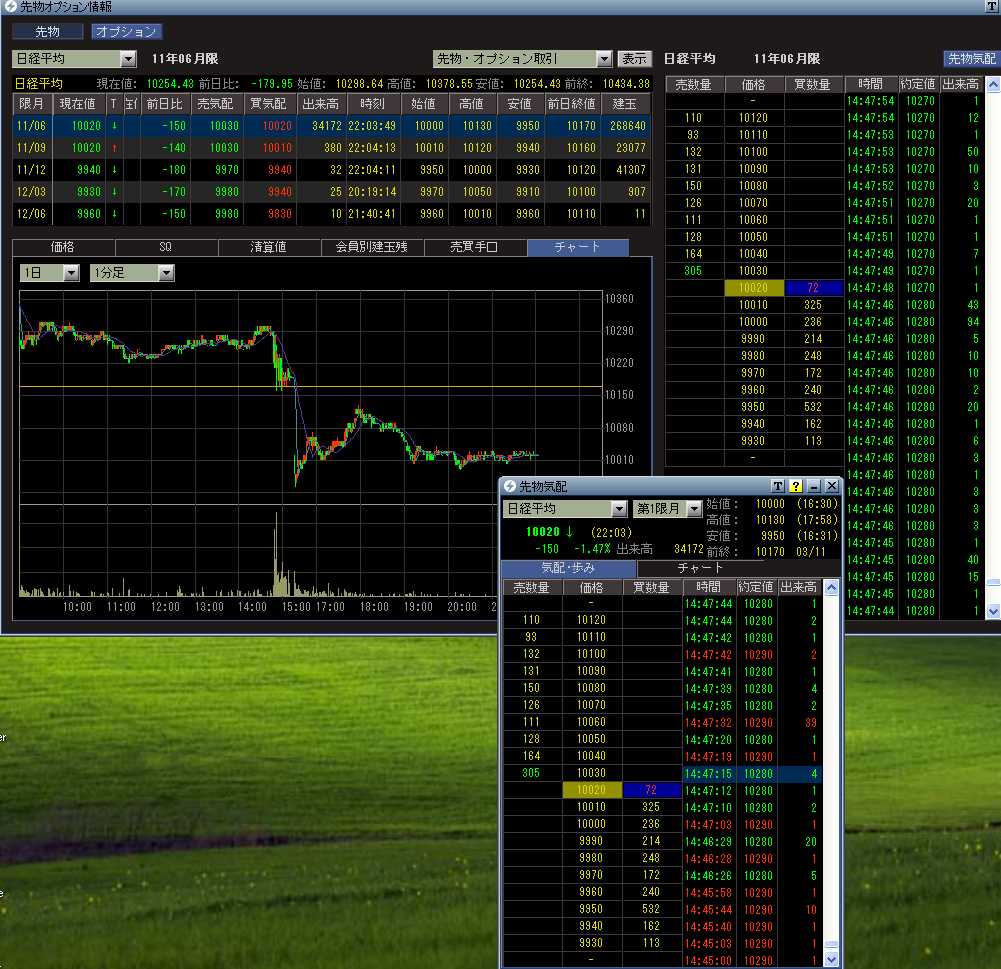1001x969 pixels.
Task: Click the T icon on main window title bar
Action: pos(991,6)
